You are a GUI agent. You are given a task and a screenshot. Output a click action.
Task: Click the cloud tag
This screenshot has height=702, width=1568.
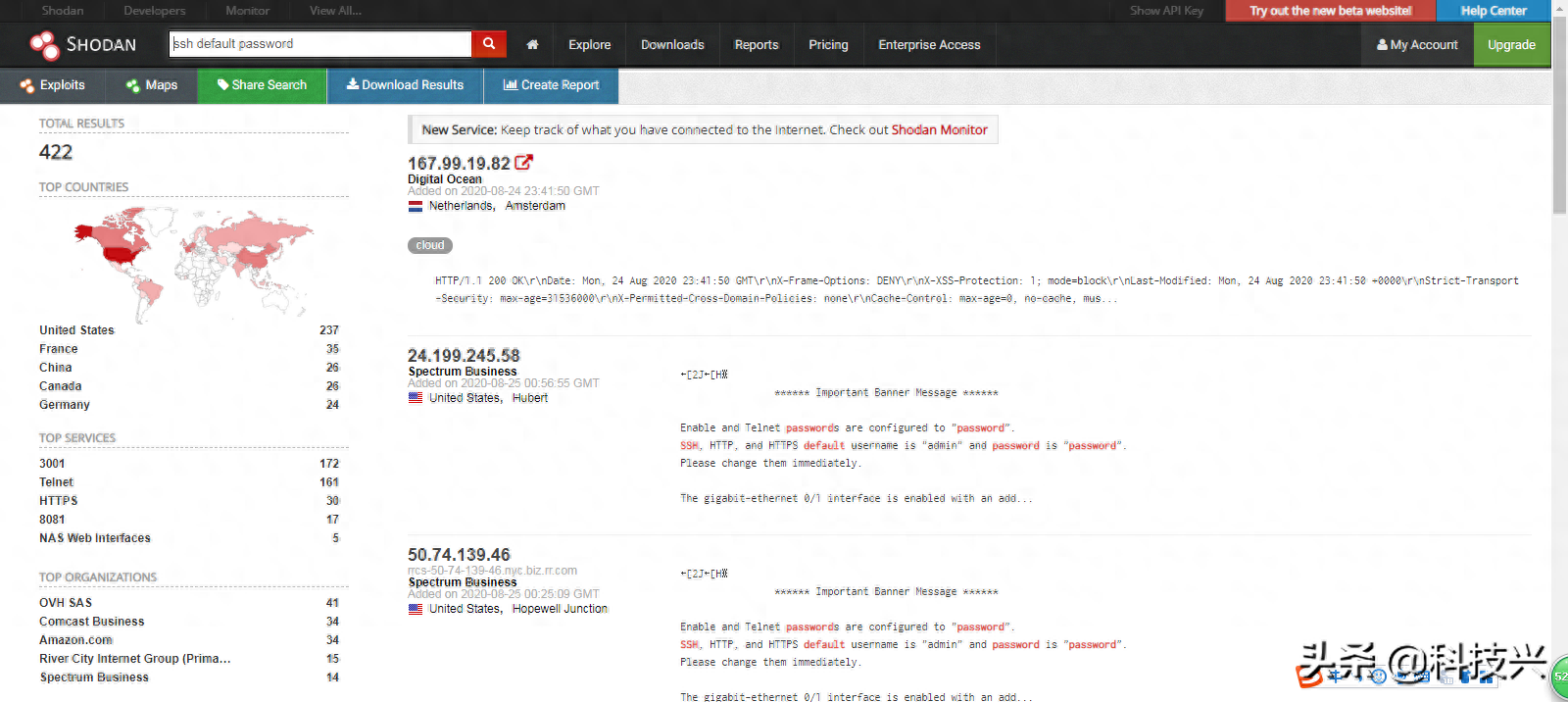(x=430, y=245)
